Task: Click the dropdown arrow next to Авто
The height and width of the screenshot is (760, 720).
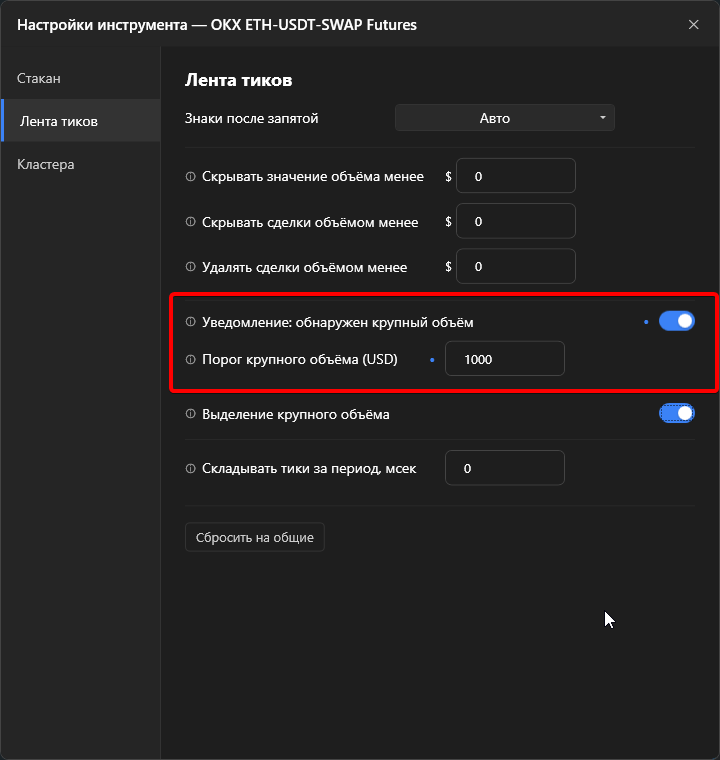Action: [603, 118]
